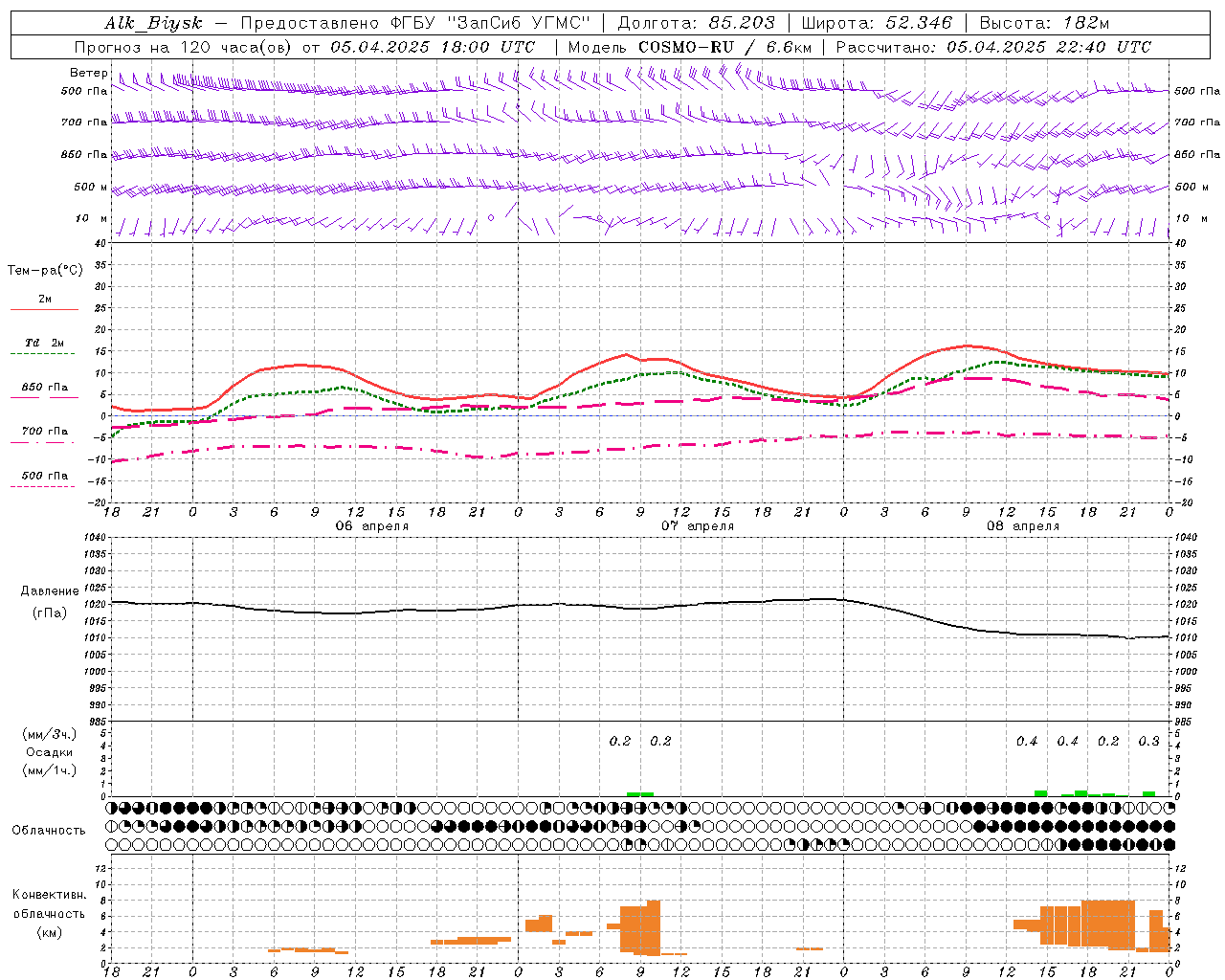1225x980 pixels.
Task: Click the Td 2м dew point legend label
Action: click(45, 343)
